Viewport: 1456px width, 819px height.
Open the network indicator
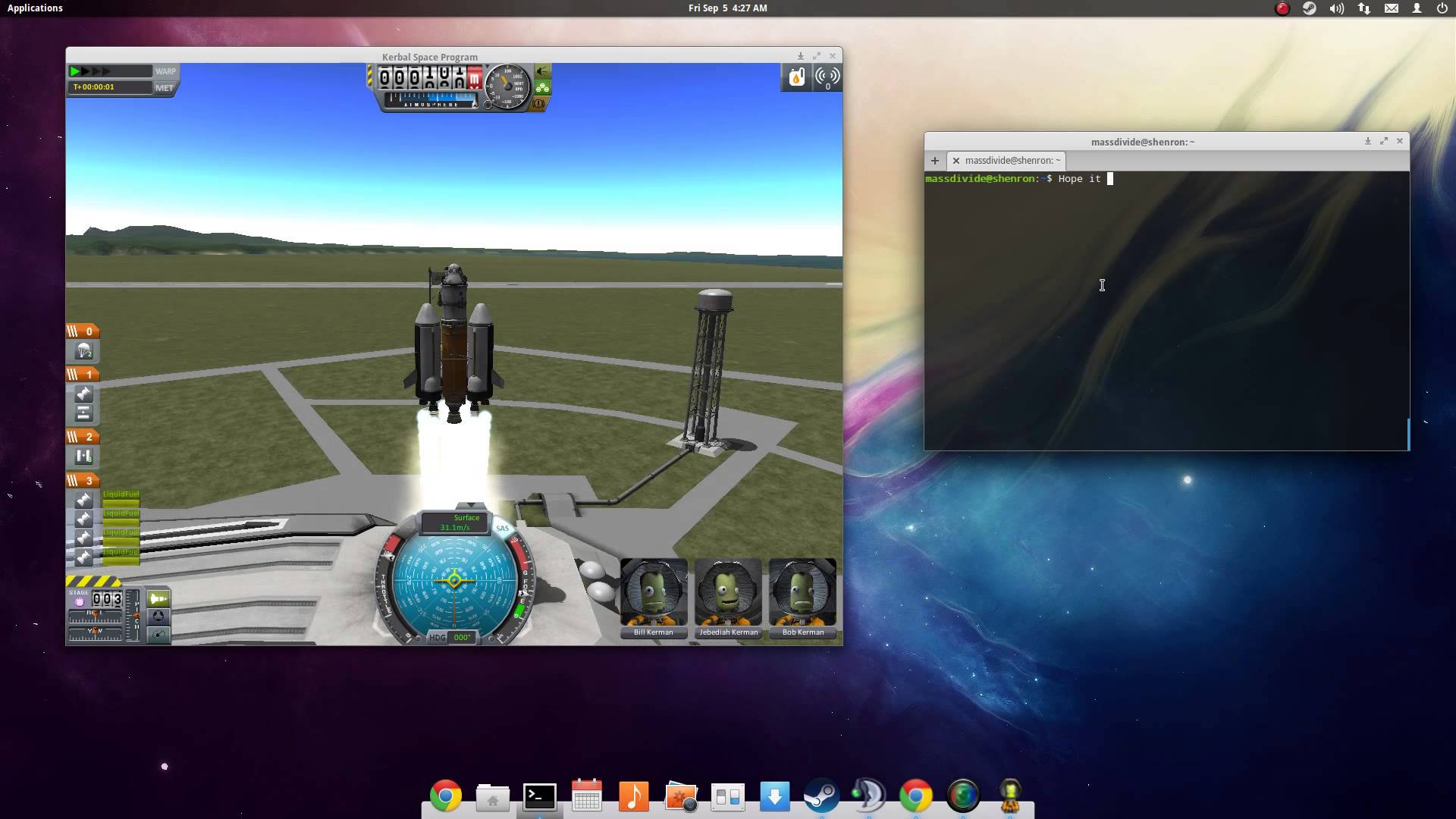1364,8
